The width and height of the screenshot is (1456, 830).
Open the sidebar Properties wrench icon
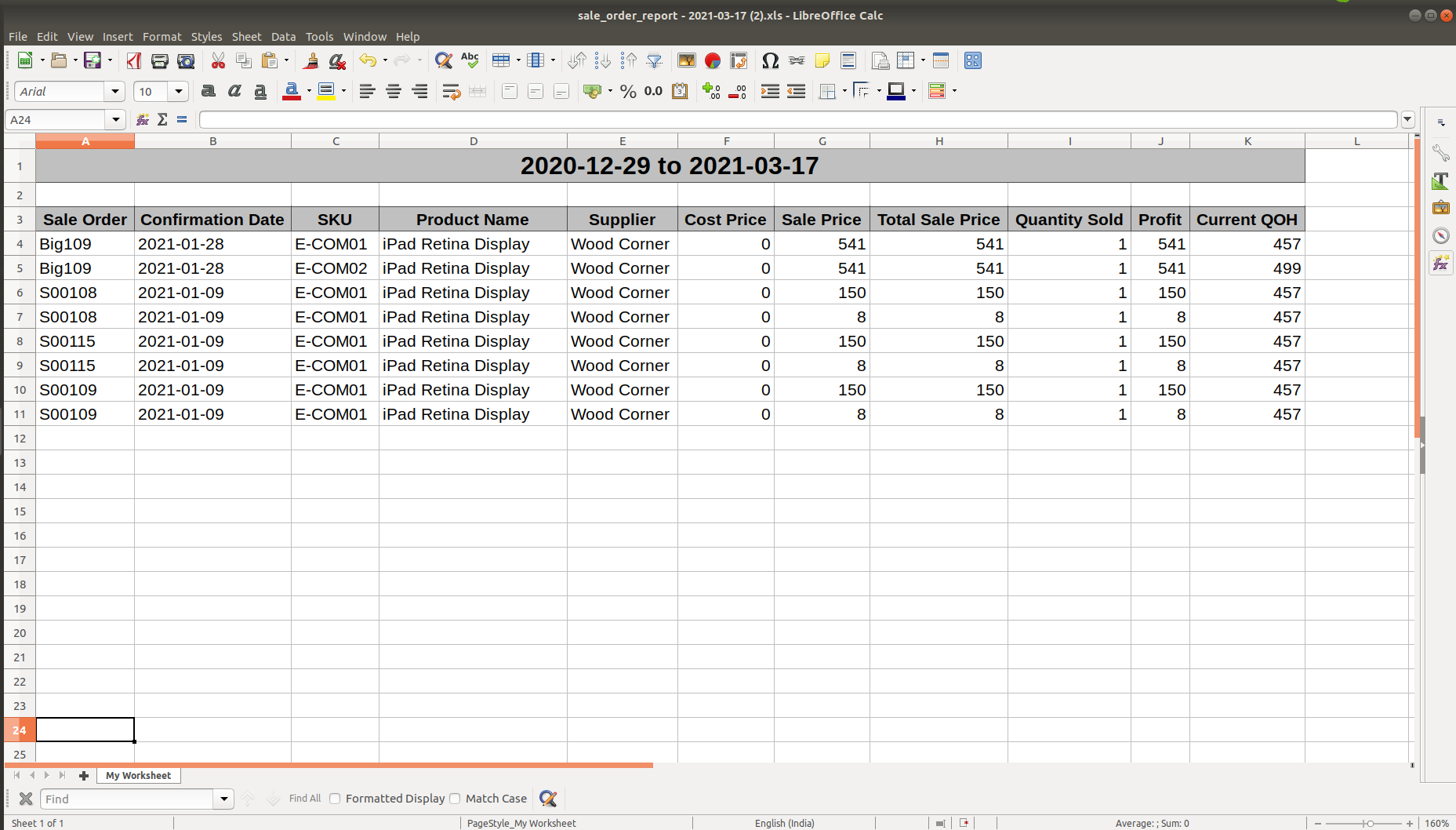(1441, 152)
